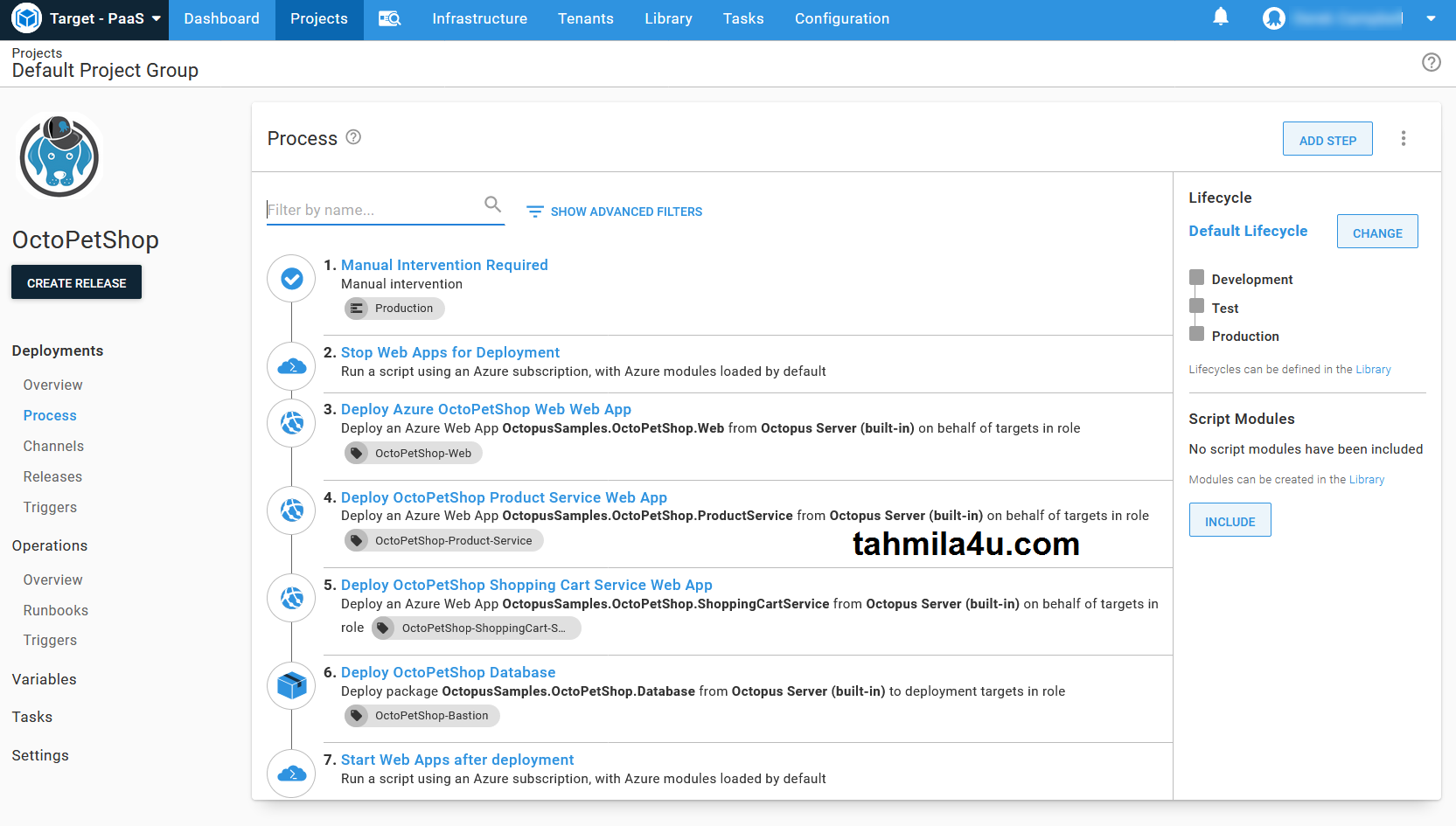Open the Dashboard menu
Image resolution: width=1456 pixels, height=826 pixels.
click(221, 18)
